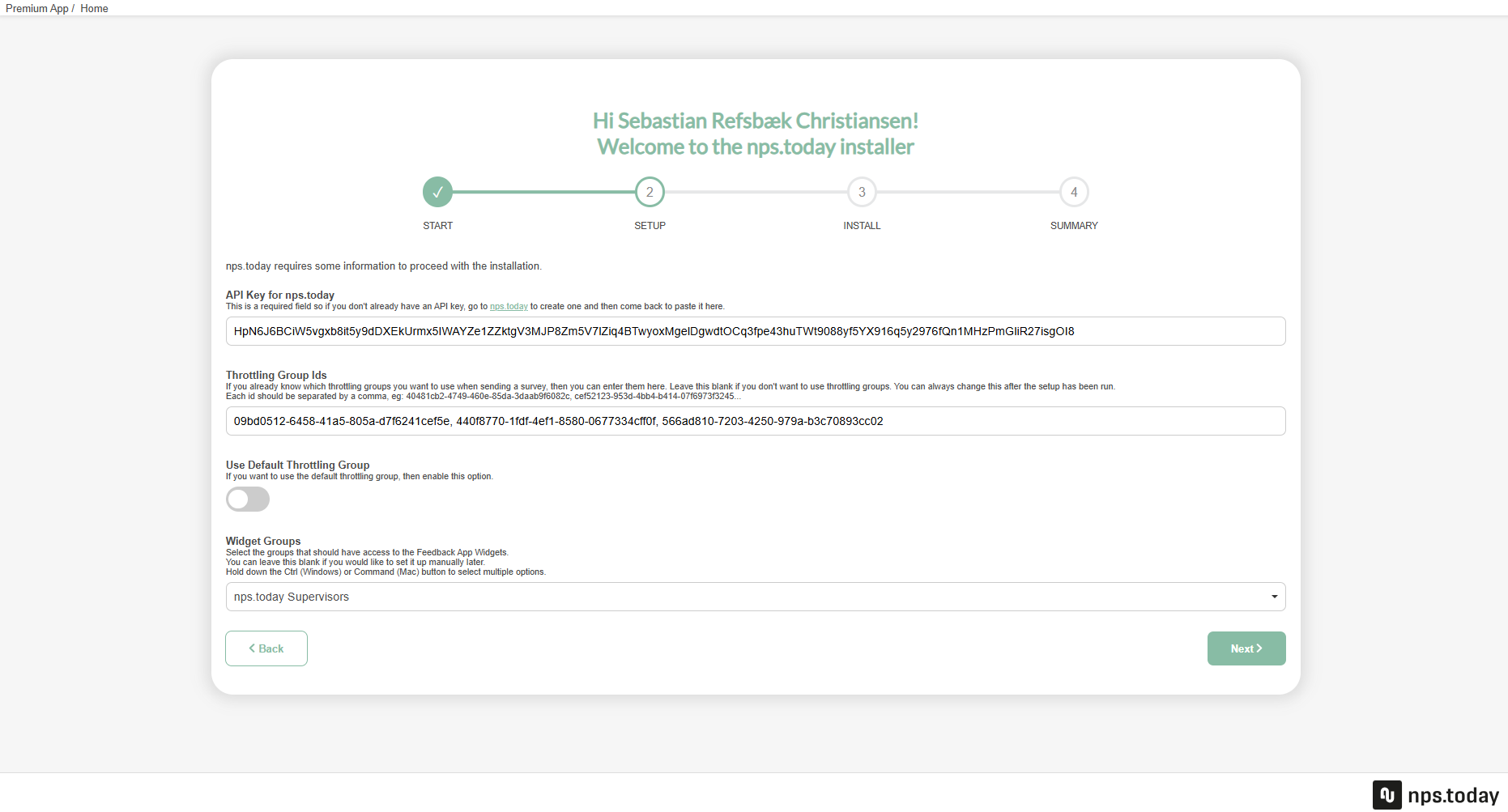This screenshot has width=1508, height=812.
Task: Click Premium App in the breadcrumb
Action: [36, 8]
